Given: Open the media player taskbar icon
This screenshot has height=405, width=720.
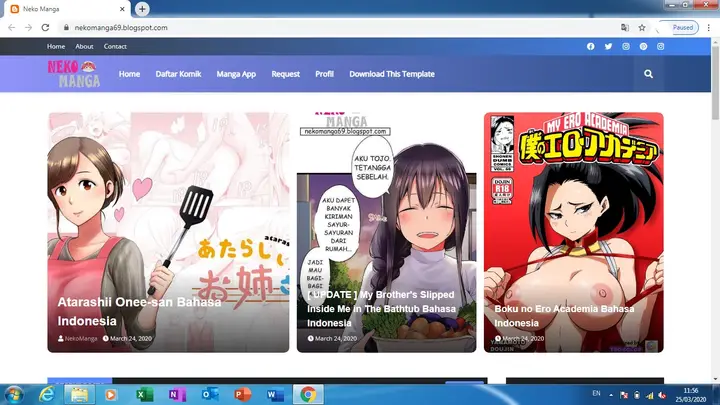Looking at the screenshot, I should coord(111,394).
